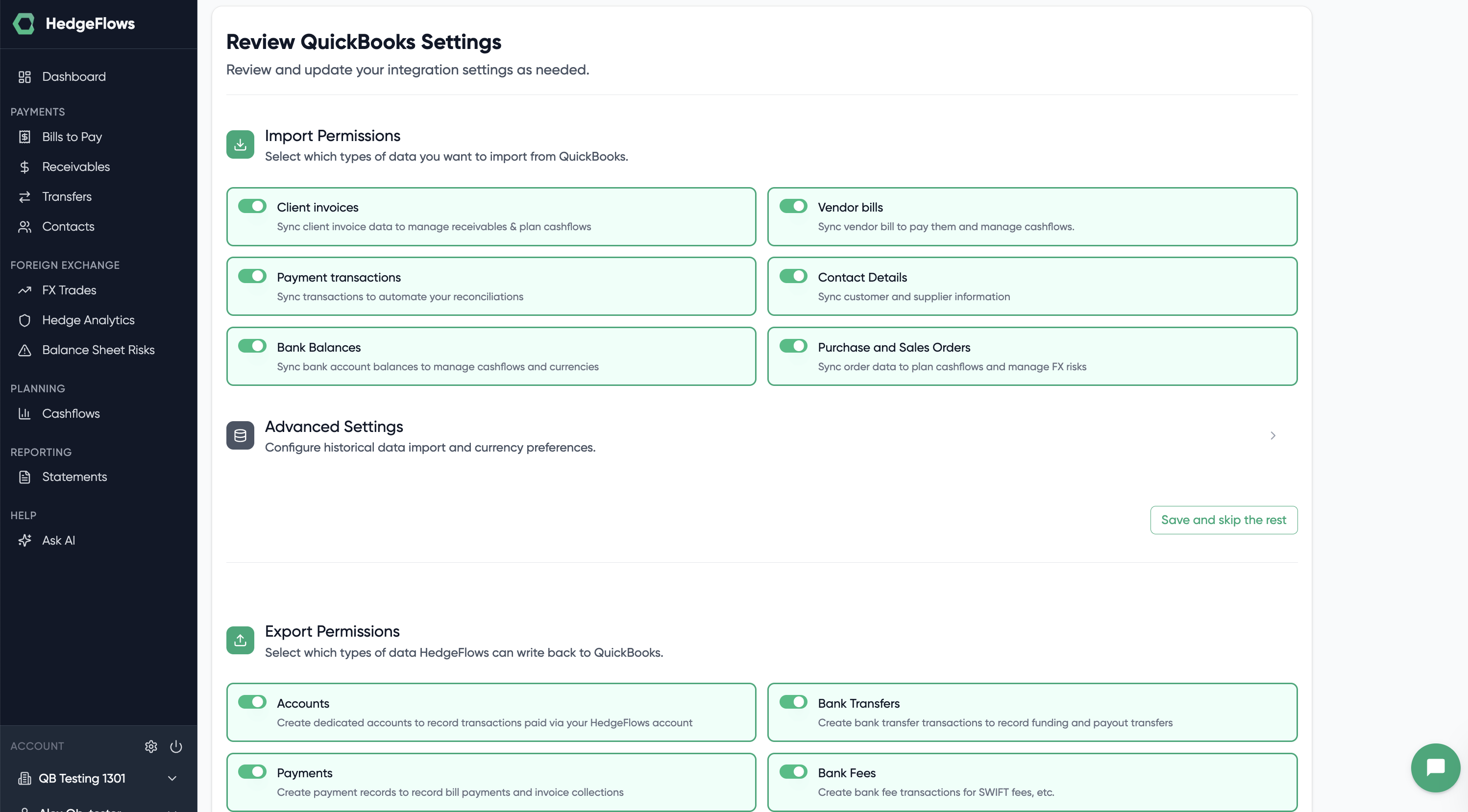Image resolution: width=1468 pixels, height=812 pixels.
Task: Open Hedge Analytics
Action: coord(88,320)
